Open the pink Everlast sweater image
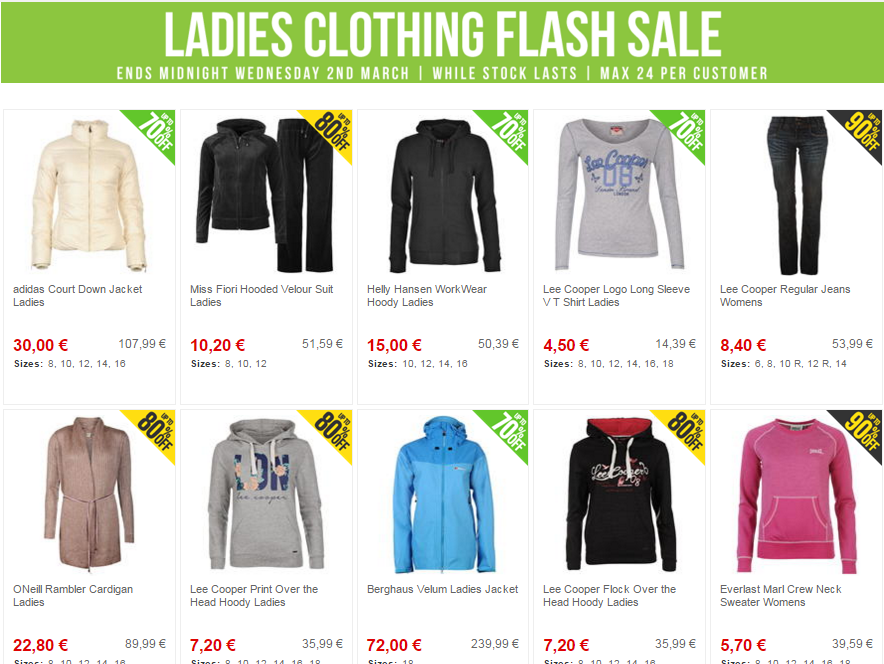Screen dimensions: 884x664 [796, 496]
